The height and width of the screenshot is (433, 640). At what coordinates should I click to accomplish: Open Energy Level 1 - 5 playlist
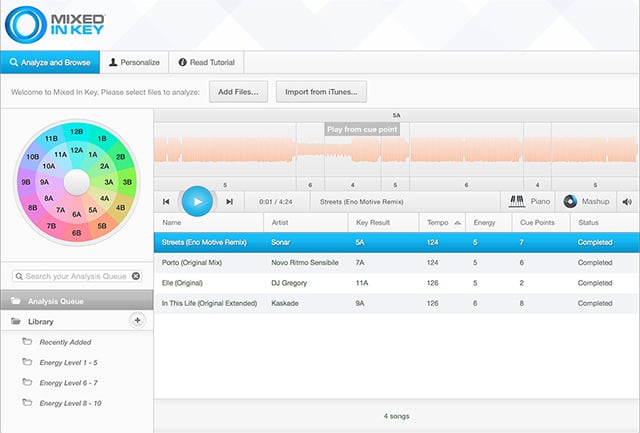[x=68, y=362]
